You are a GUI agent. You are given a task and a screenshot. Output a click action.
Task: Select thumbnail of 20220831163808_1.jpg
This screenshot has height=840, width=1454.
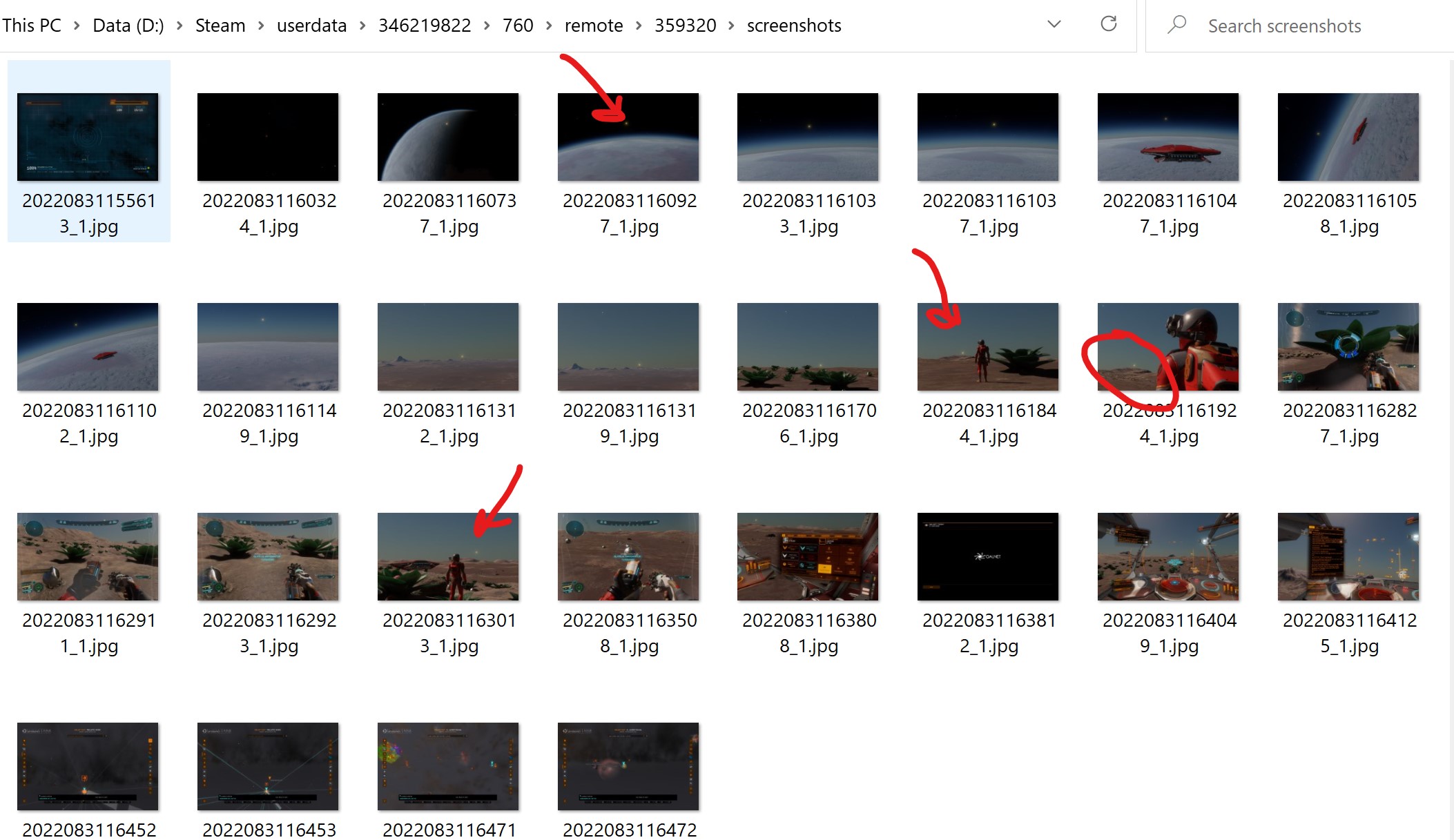click(808, 556)
